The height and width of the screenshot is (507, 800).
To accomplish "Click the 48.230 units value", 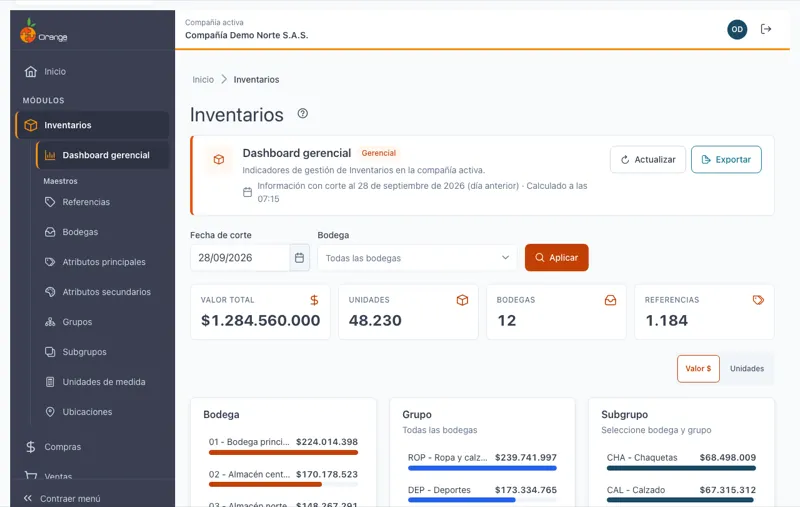I will coord(375,320).
